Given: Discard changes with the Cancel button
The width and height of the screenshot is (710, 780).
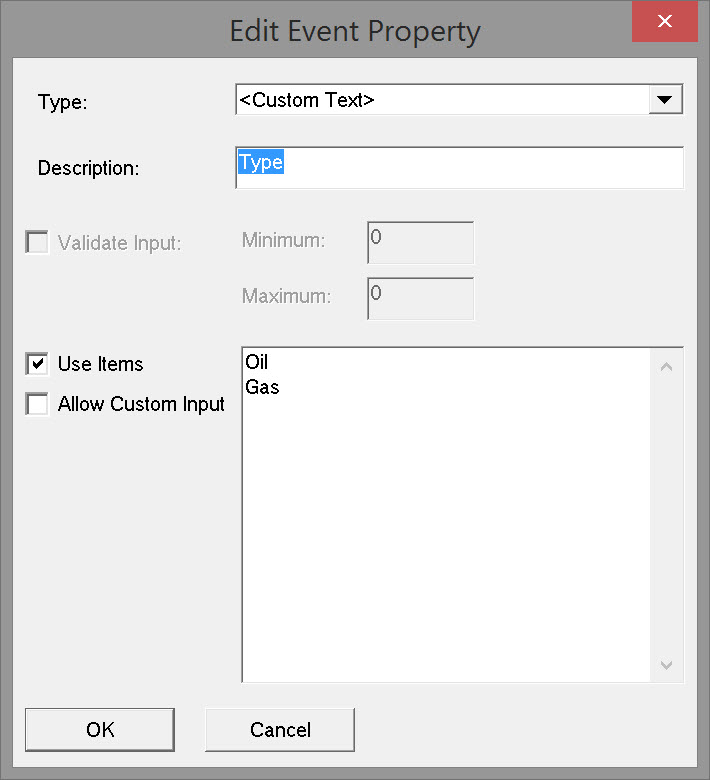Looking at the screenshot, I should (280, 730).
